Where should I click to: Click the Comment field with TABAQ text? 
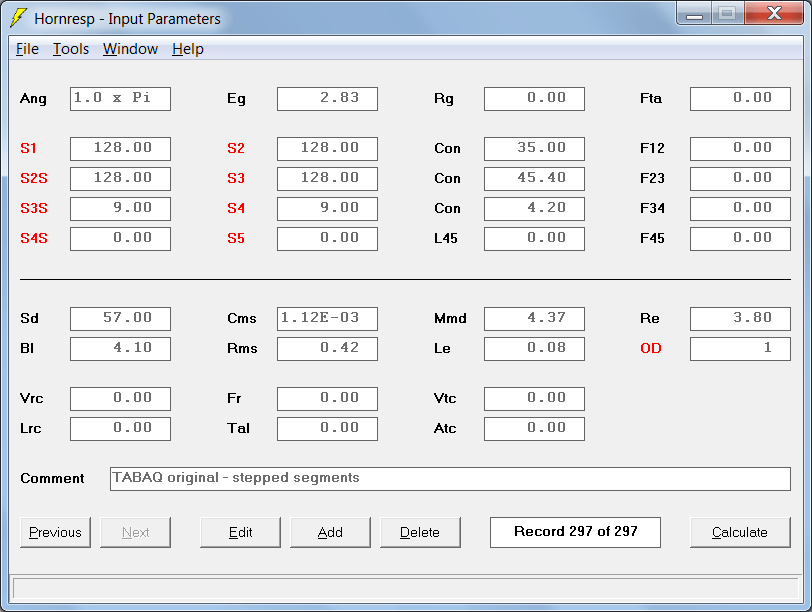tap(450, 479)
